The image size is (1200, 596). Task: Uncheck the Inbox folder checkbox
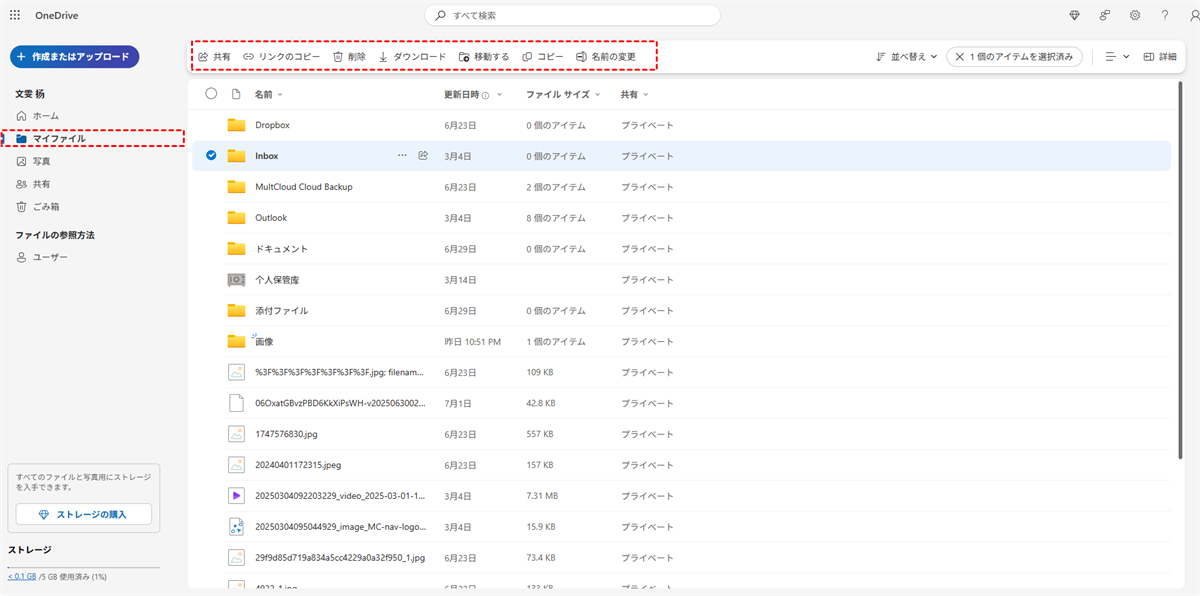[211, 156]
